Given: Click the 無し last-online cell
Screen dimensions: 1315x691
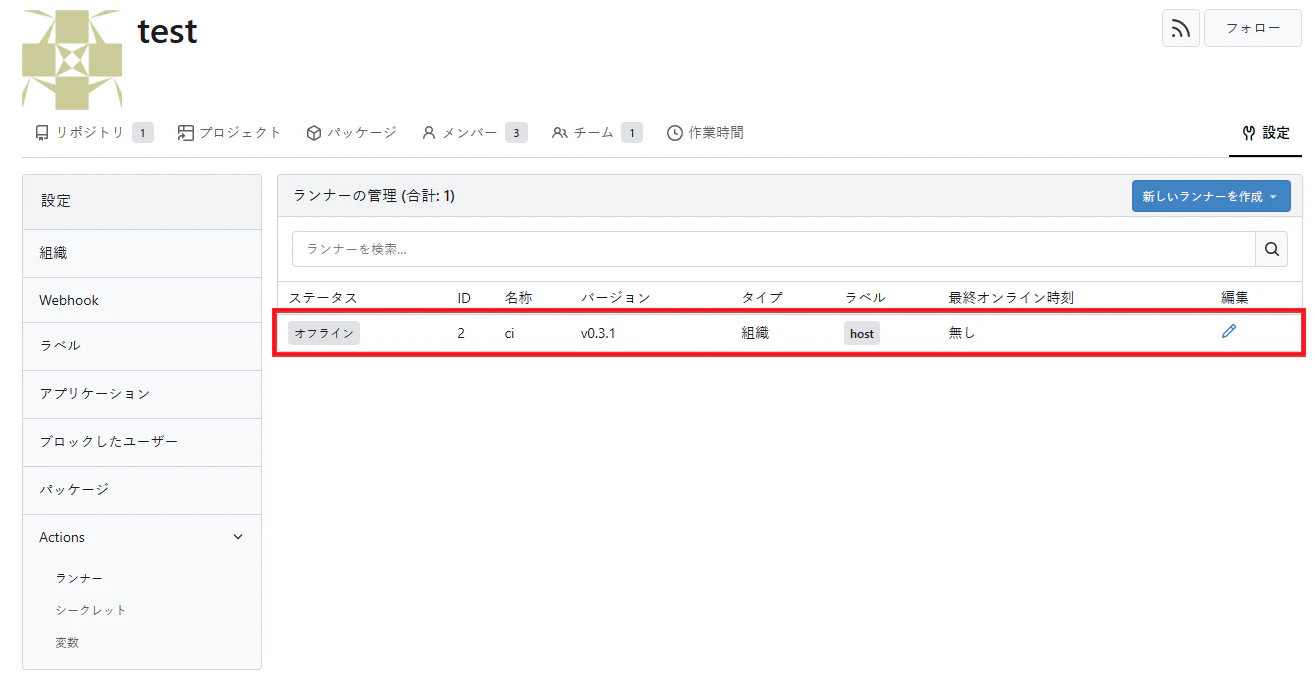Looking at the screenshot, I should tap(962, 333).
